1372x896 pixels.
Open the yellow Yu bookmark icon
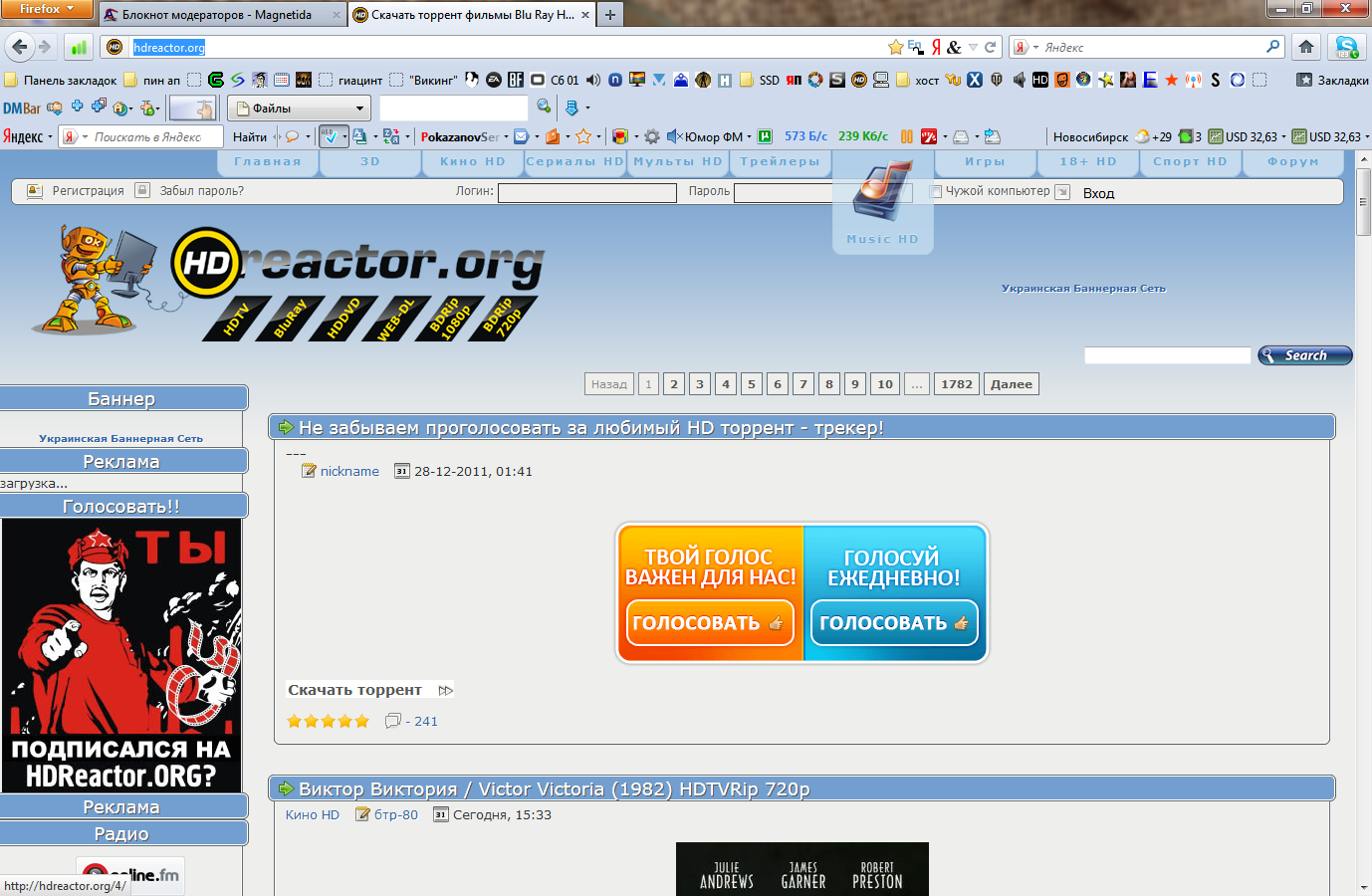[953, 80]
